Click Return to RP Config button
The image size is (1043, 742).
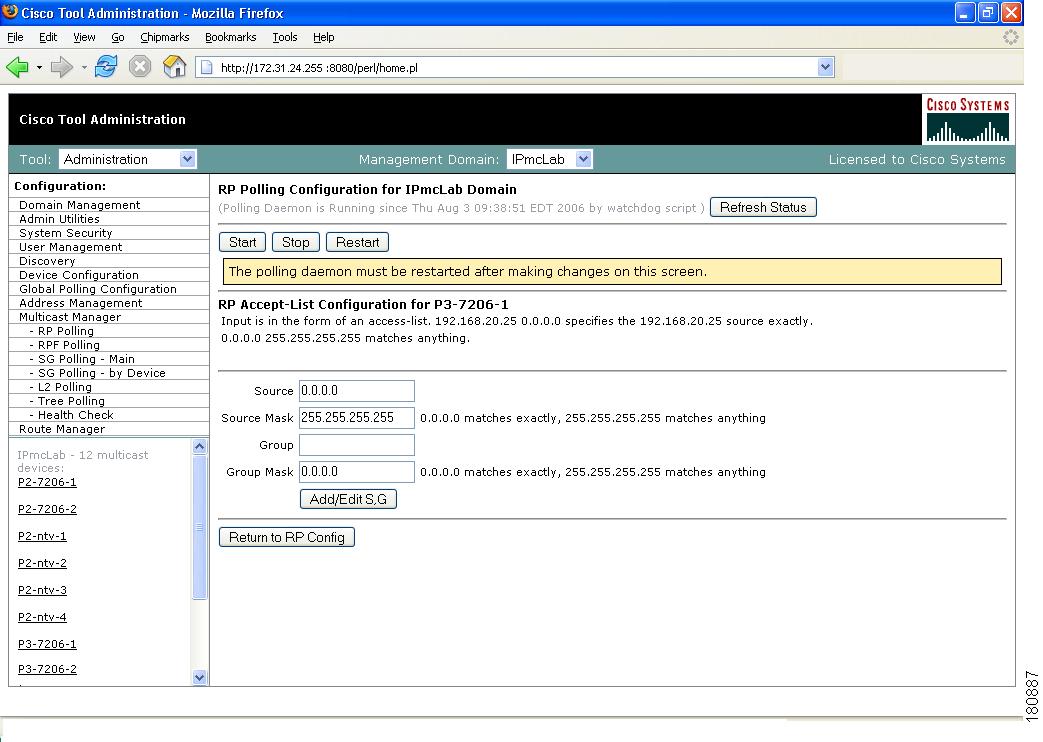287,537
